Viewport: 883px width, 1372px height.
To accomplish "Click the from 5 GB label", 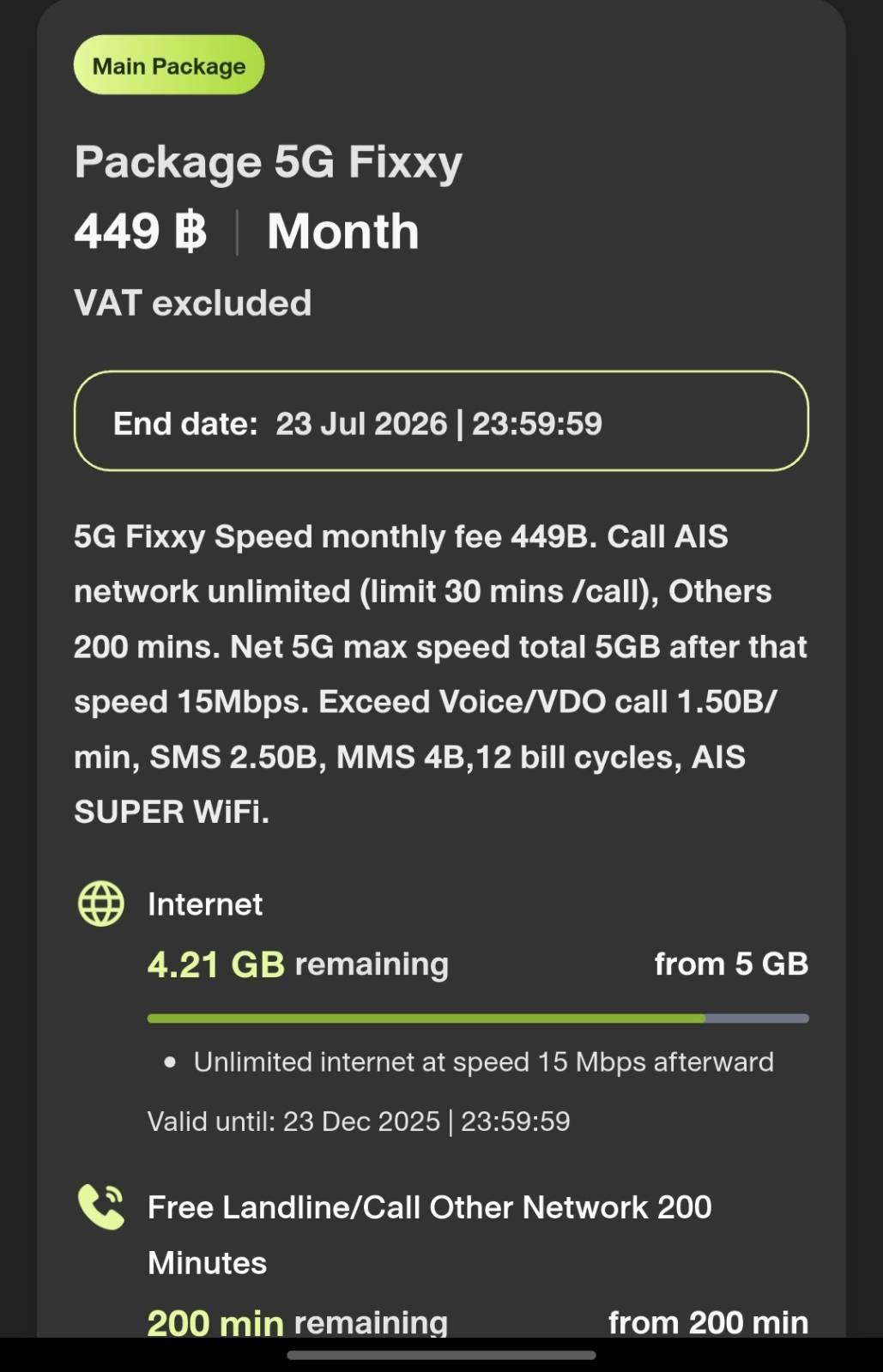I will pyautogui.click(x=731, y=964).
